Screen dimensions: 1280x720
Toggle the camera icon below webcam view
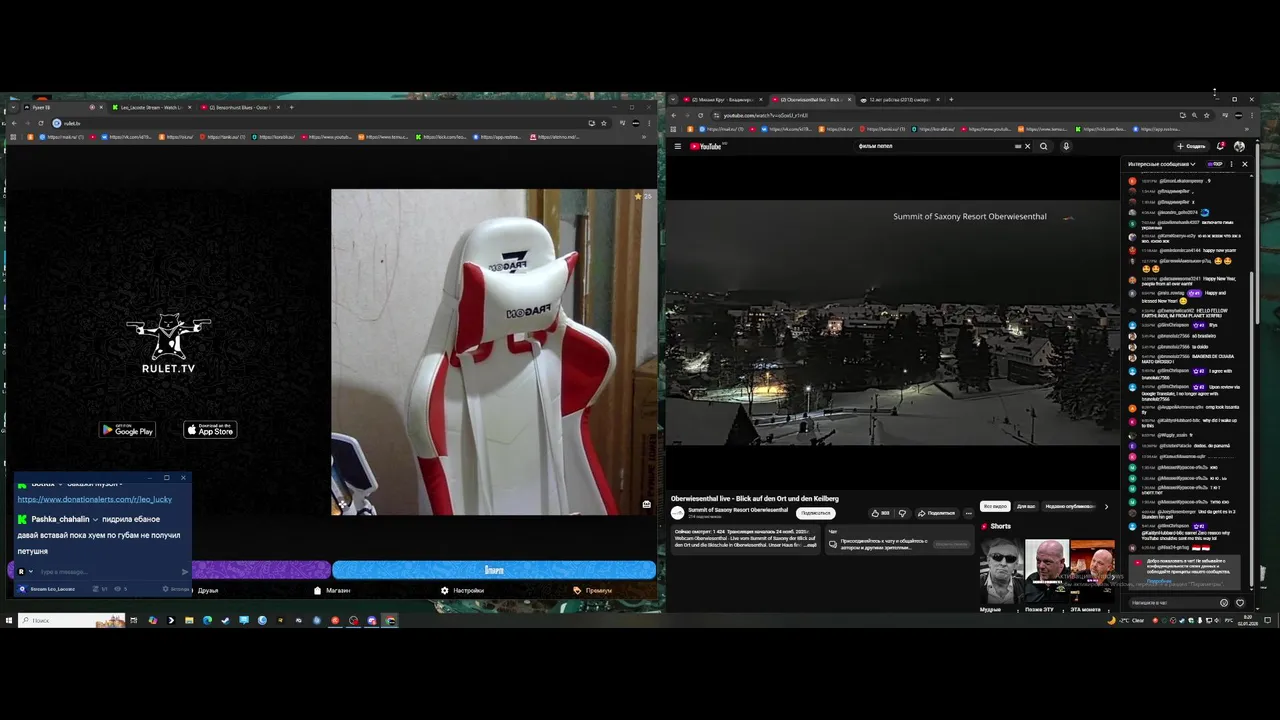point(646,504)
